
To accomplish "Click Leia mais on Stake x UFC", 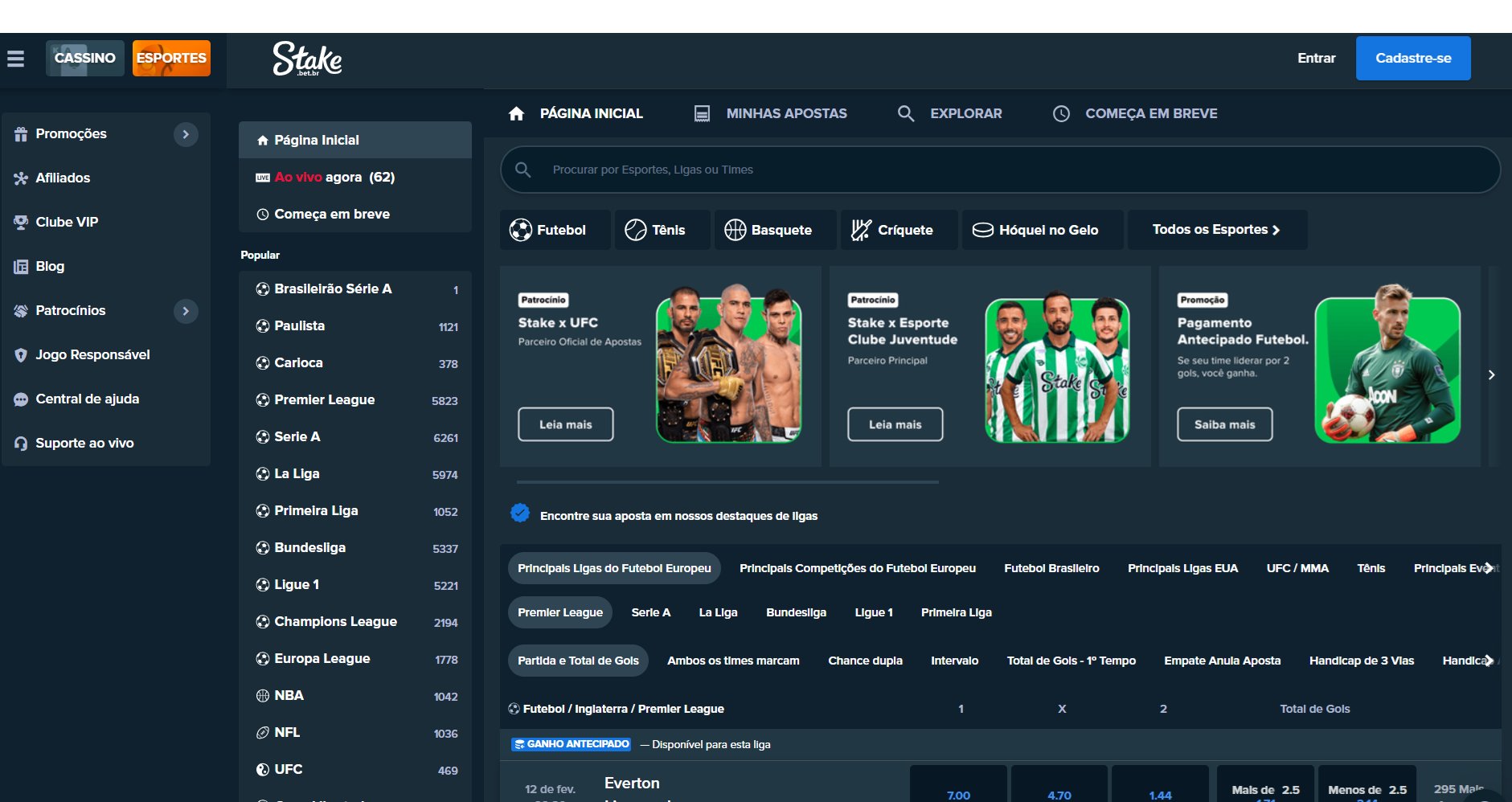I will [565, 424].
